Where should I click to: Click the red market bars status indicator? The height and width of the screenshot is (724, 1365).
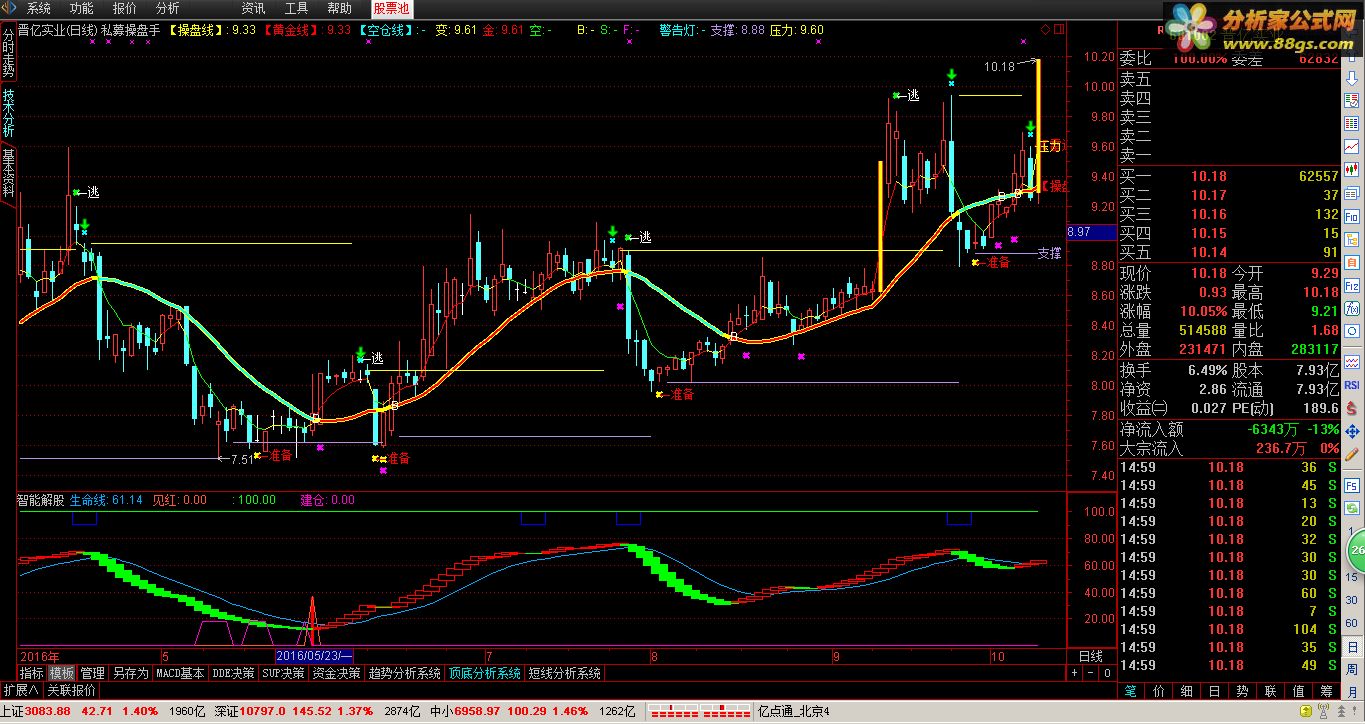pos(699,712)
